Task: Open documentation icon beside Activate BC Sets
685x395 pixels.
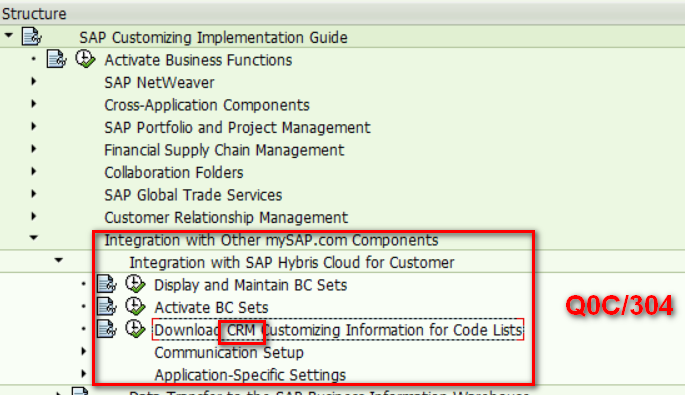Action: click(107, 306)
